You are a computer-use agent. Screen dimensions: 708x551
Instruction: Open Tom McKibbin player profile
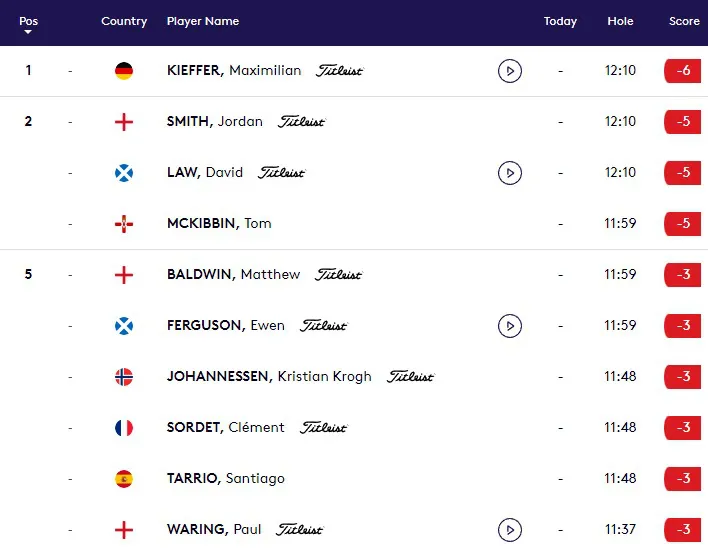pos(219,224)
